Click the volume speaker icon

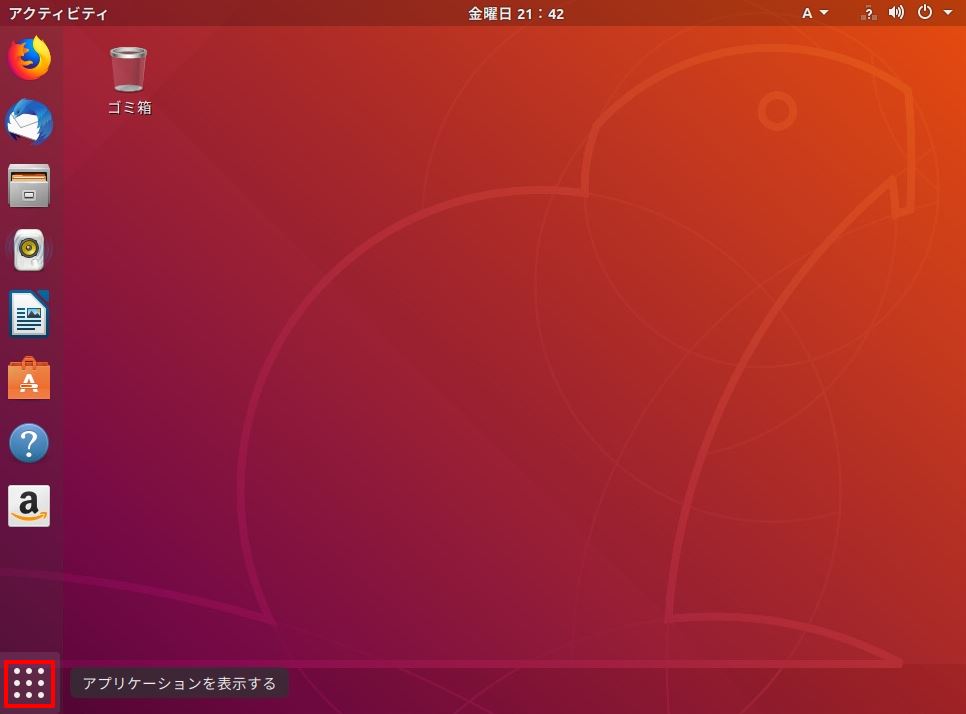(896, 12)
